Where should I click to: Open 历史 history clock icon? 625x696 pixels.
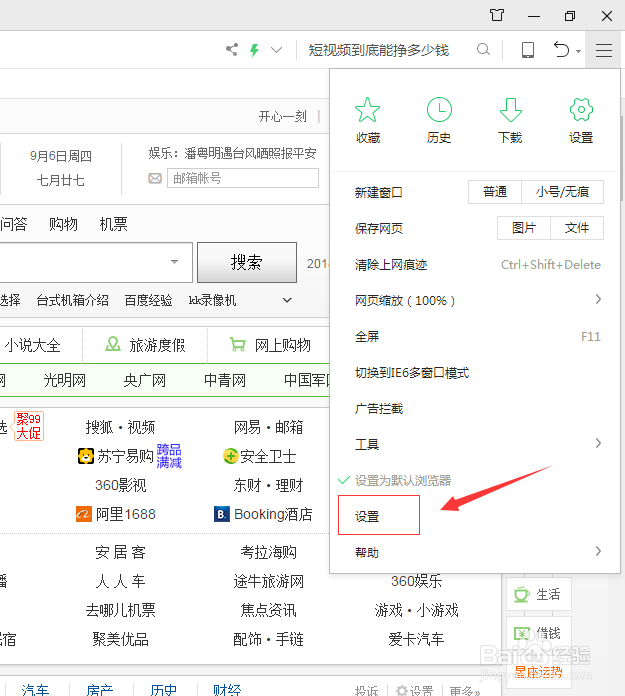point(439,120)
